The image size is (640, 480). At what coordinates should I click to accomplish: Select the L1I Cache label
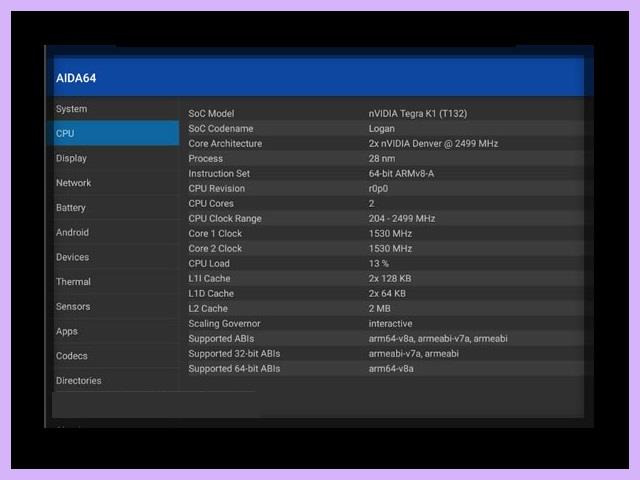pos(209,279)
